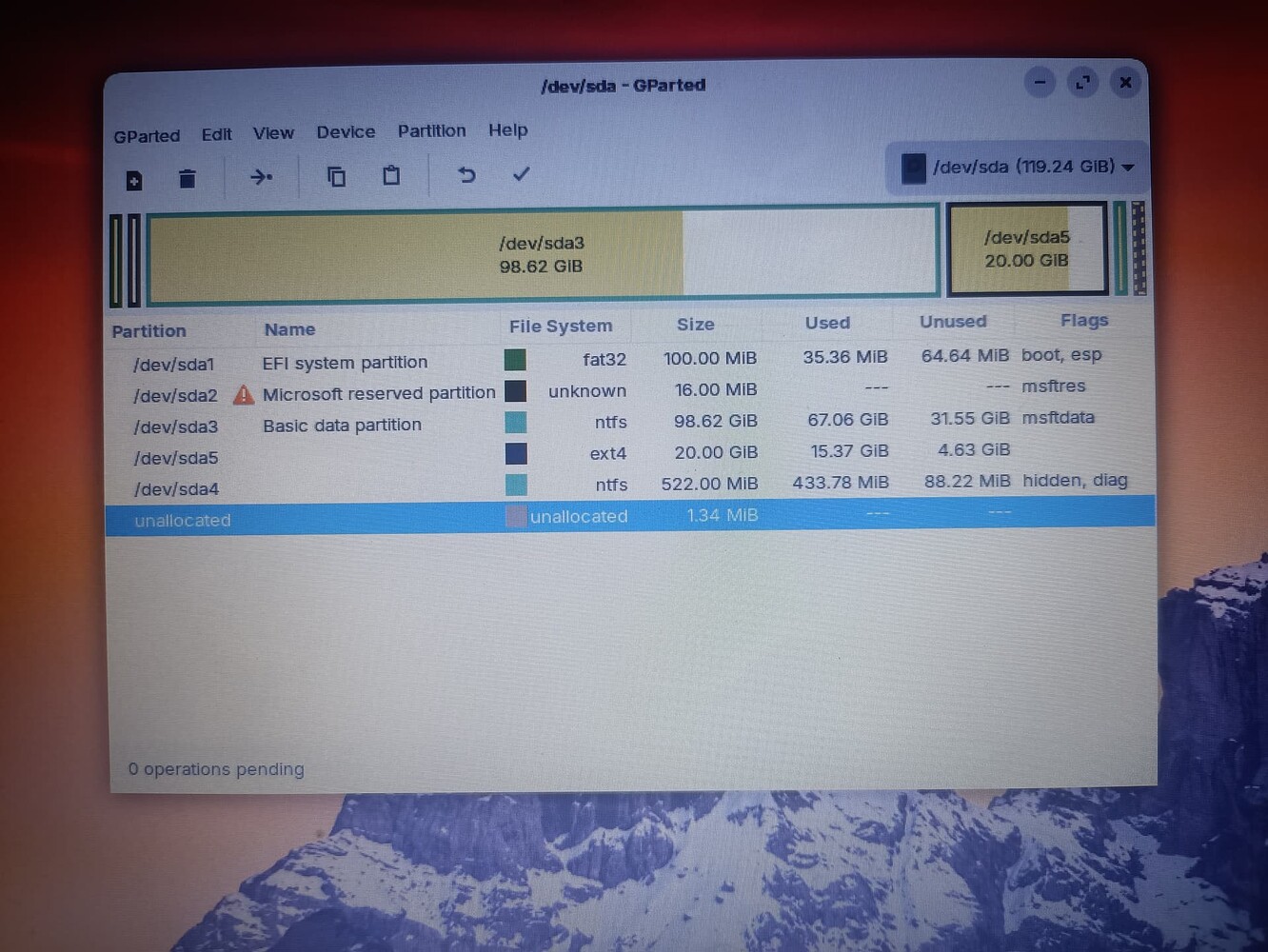Open the Partition menu

[x=431, y=130]
